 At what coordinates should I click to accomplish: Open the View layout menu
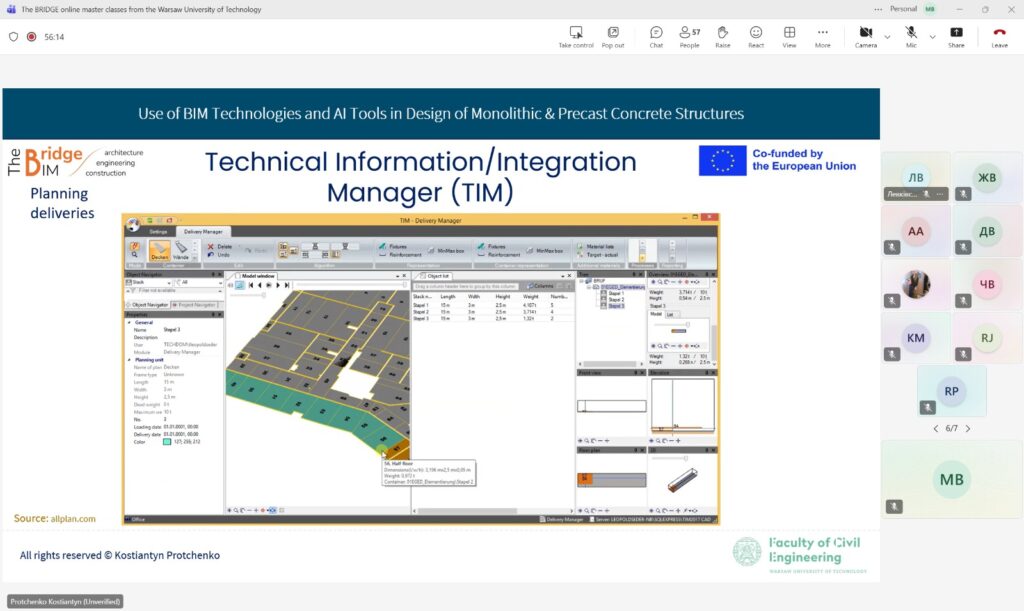pos(789,37)
